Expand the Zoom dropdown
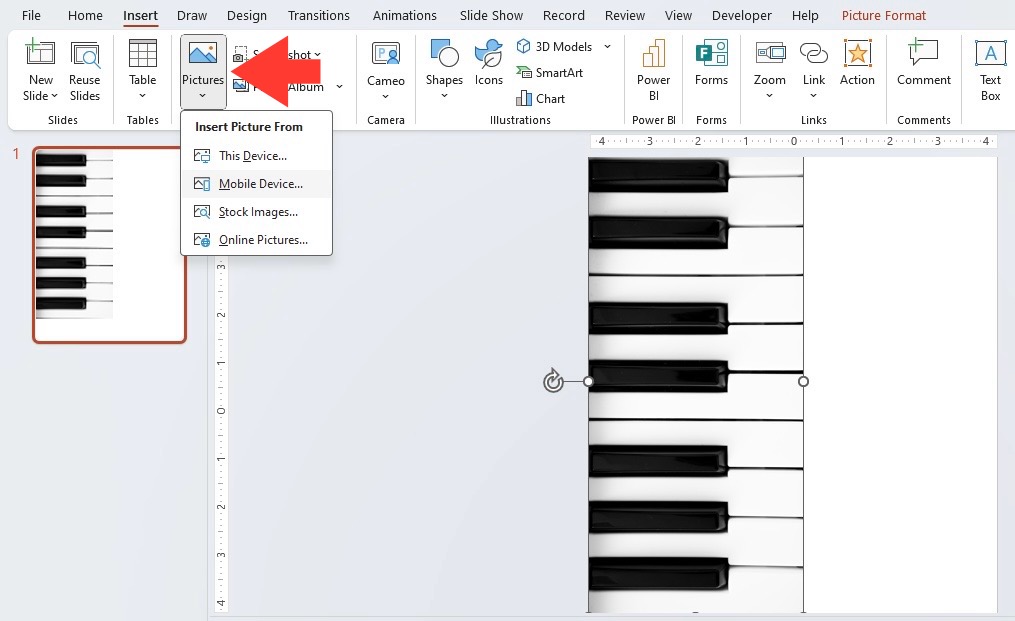 [769, 96]
